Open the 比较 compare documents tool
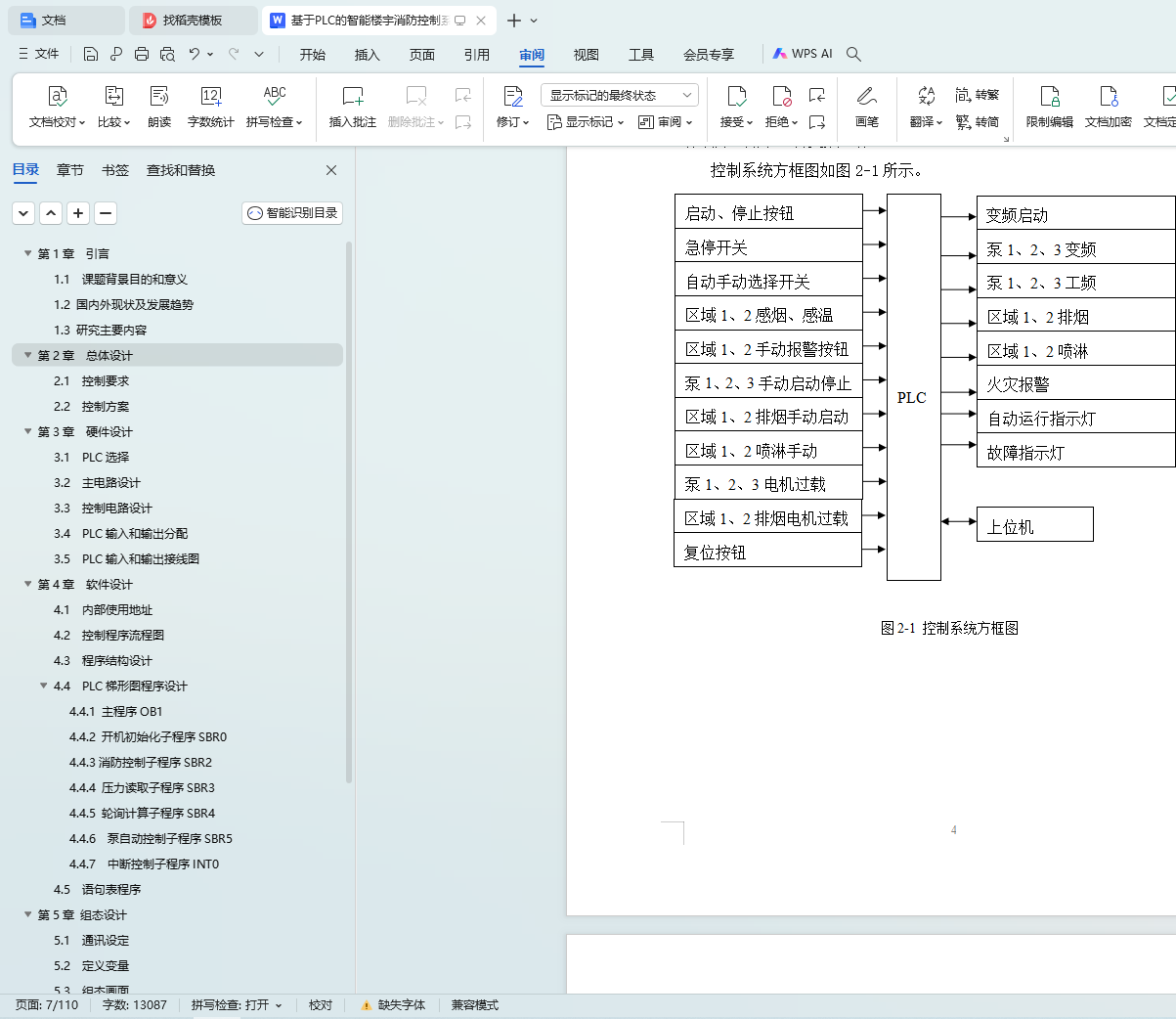 [113, 107]
